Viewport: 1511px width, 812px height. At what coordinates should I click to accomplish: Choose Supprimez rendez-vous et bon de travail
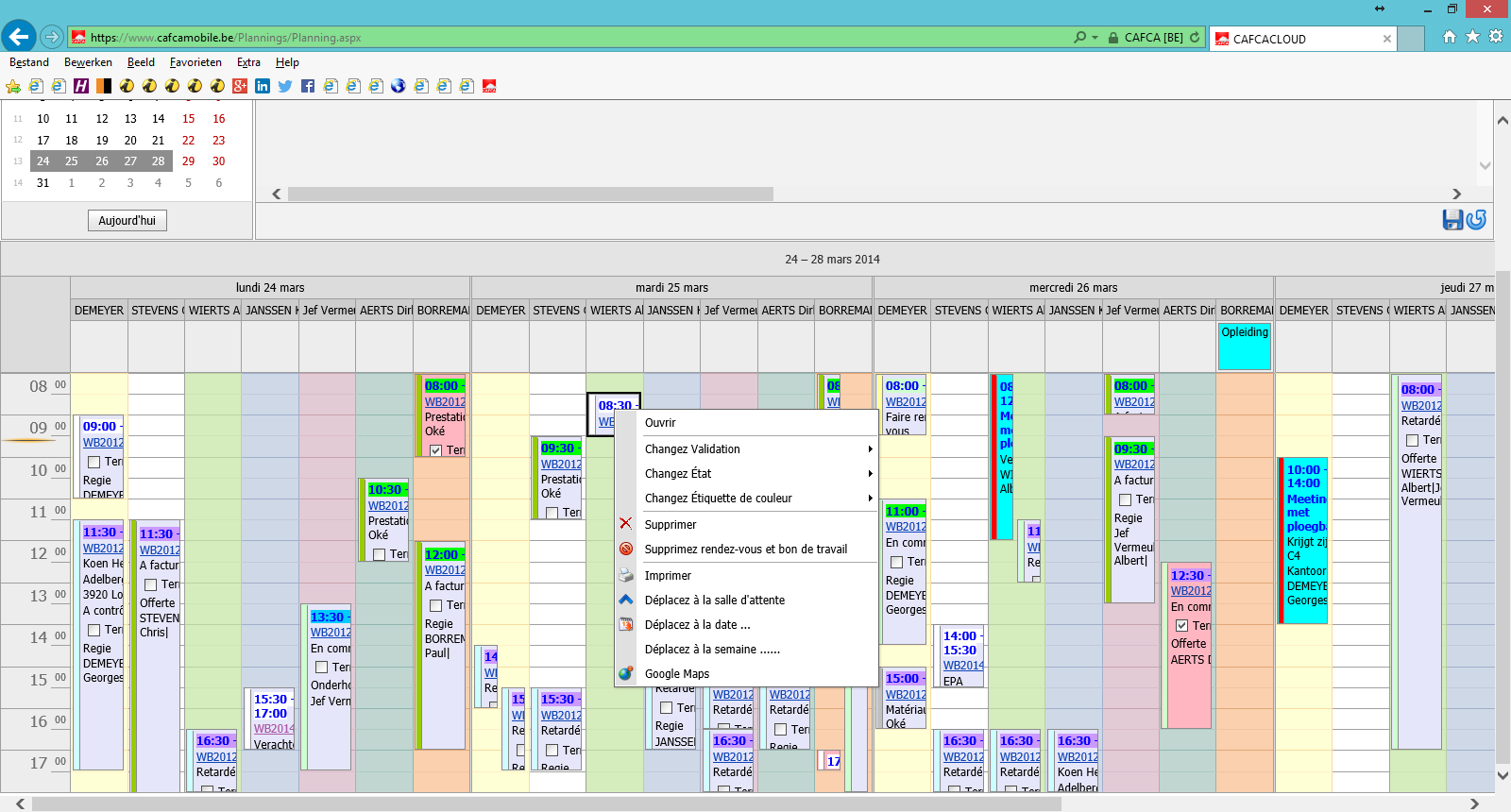coord(746,549)
